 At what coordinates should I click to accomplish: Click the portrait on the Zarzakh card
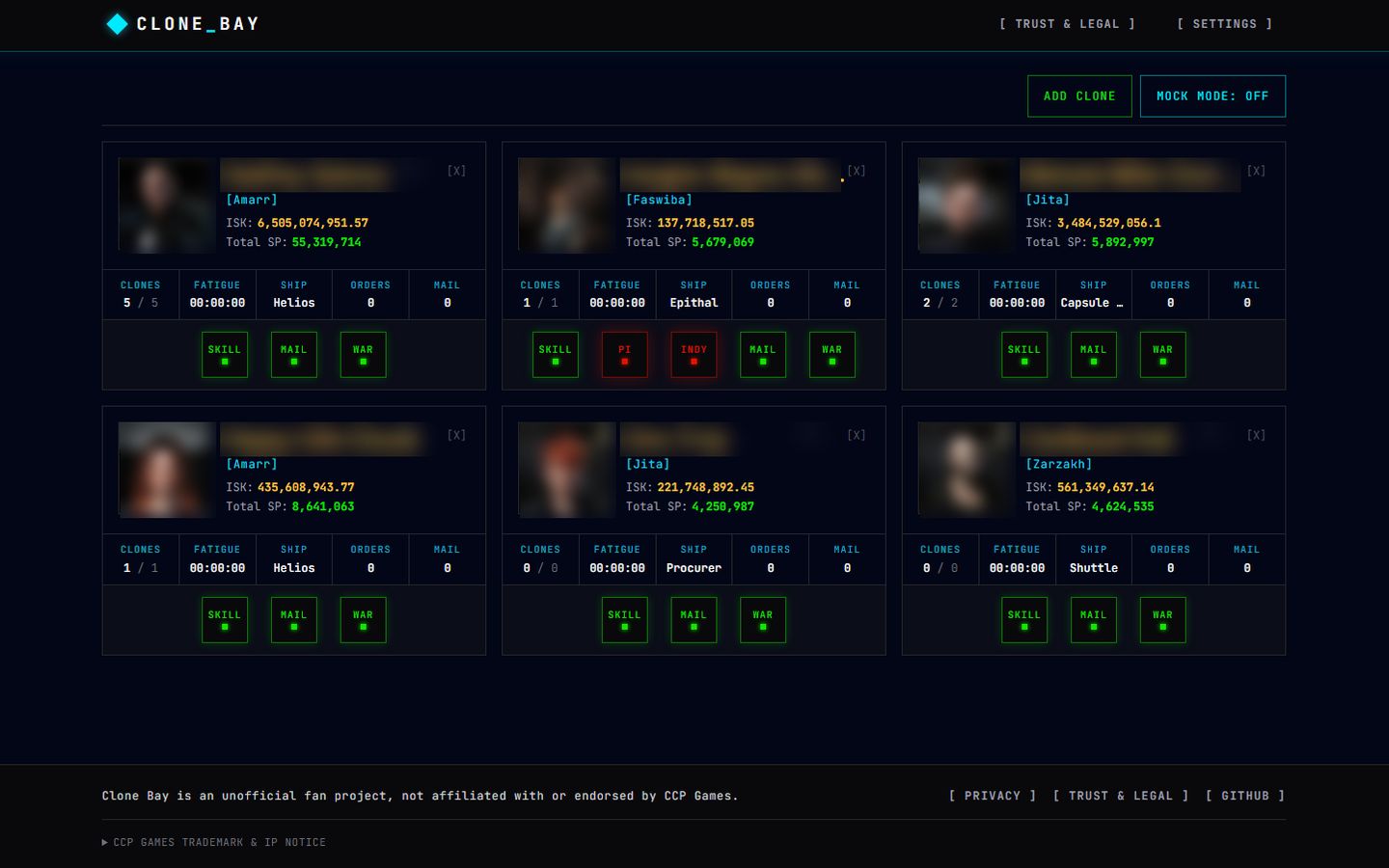pyautogui.click(x=967, y=470)
